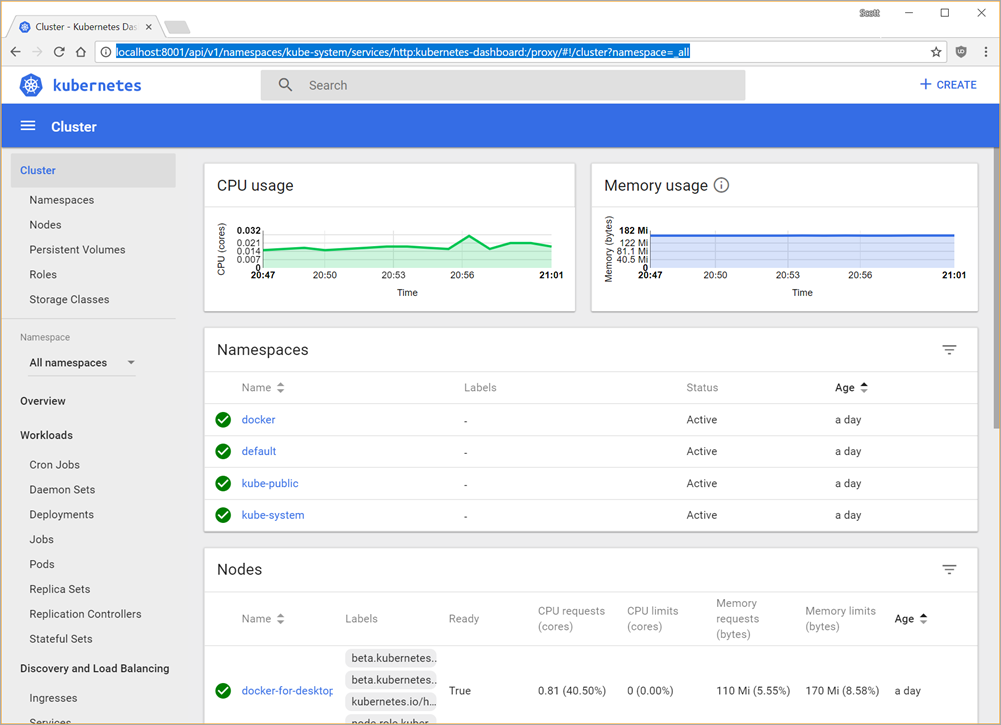Viewport: 1001px width, 725px height.
Task: Open Deployments in the sidebar
Action: tap(61, 514)
